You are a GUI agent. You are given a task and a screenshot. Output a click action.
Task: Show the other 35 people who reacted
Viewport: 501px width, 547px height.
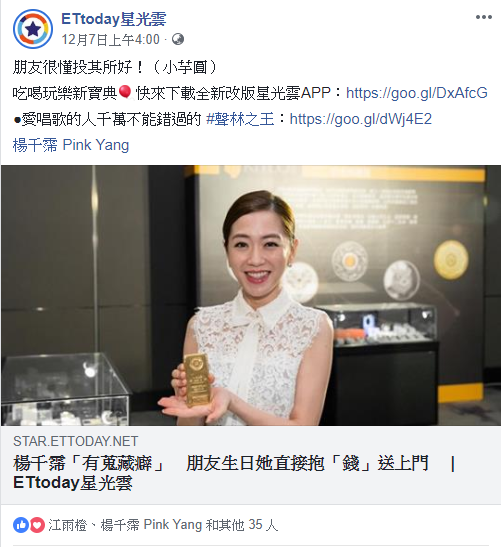[x=242, y=525]
